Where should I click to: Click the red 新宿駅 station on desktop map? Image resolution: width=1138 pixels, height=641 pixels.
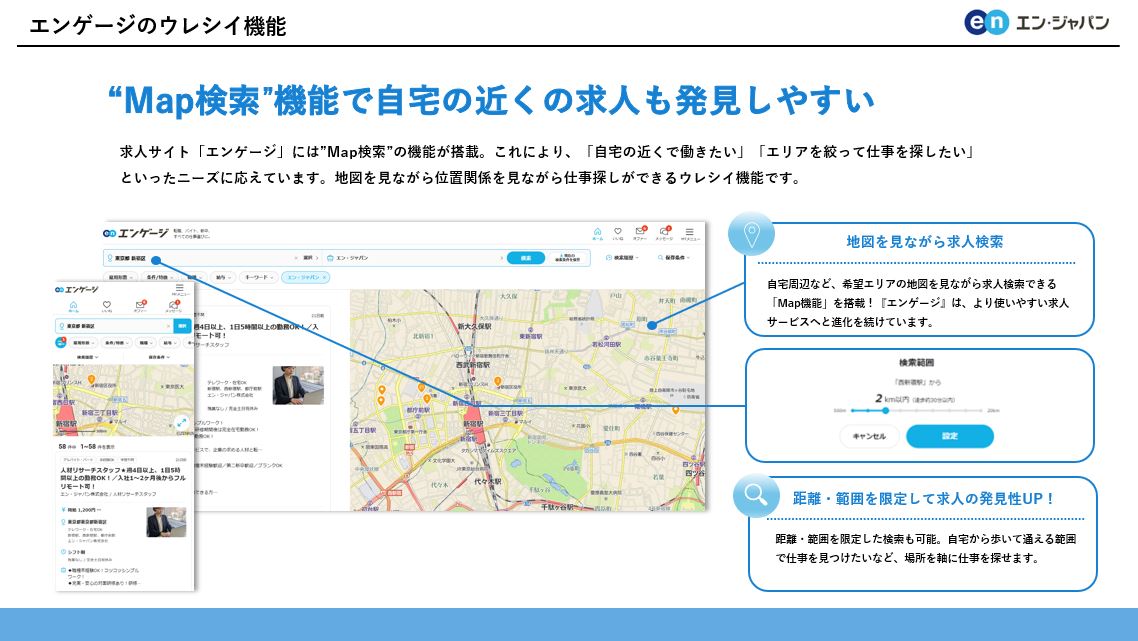tap(473, 424)
